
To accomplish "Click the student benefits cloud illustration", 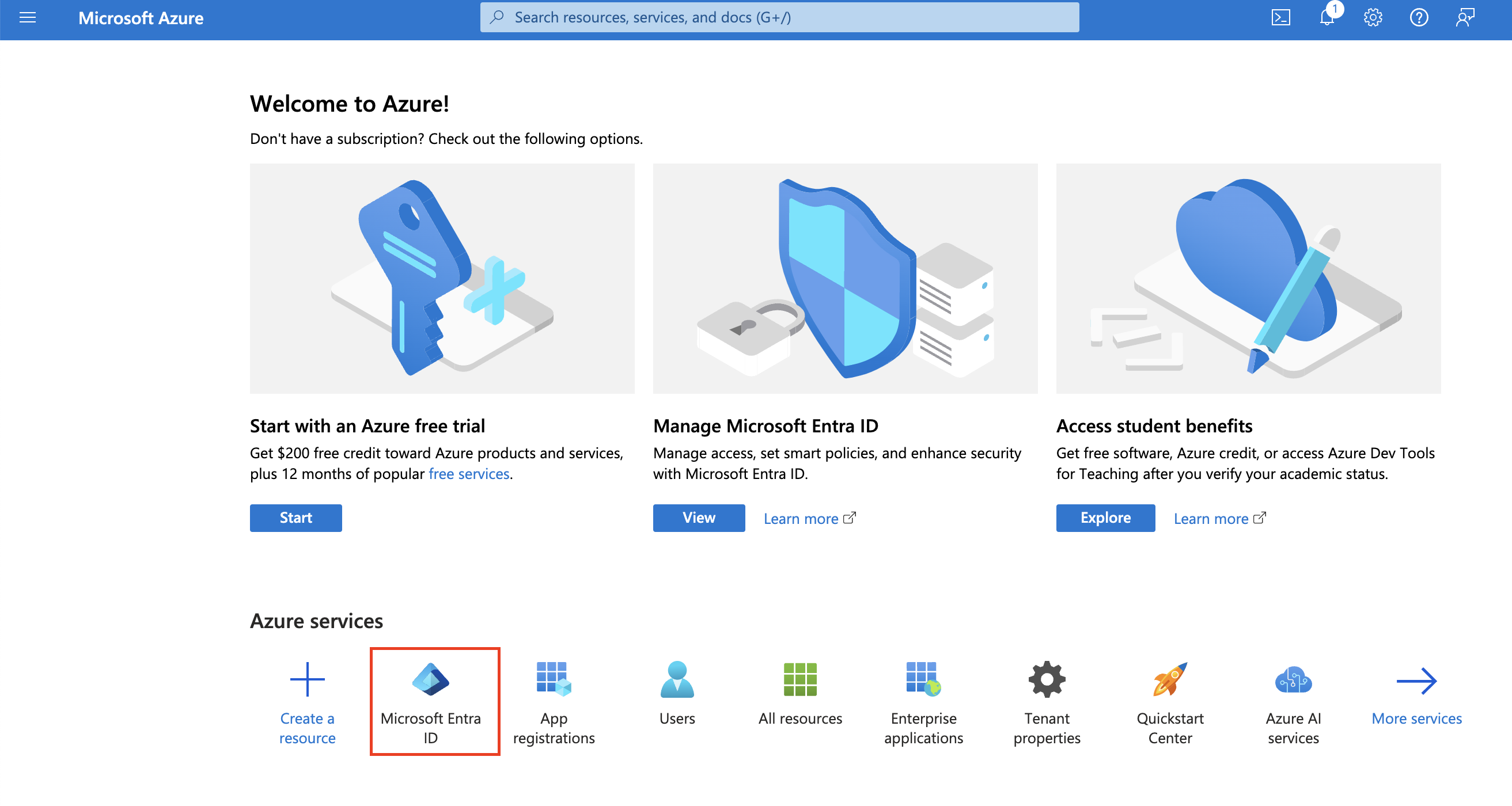I will (x=1248, y=278).
